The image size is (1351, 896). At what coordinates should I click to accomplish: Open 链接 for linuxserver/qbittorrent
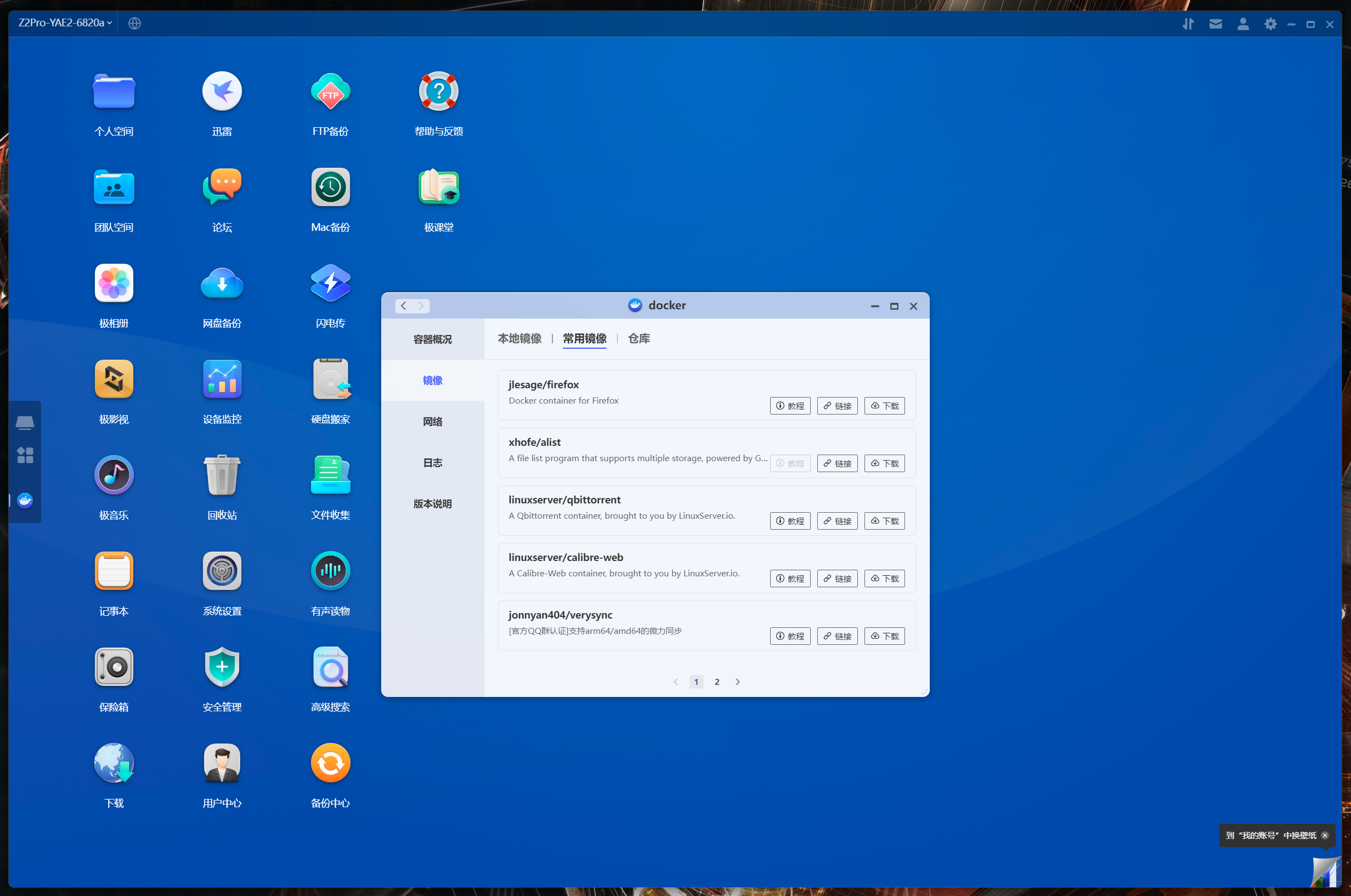(x=836, y=521)
